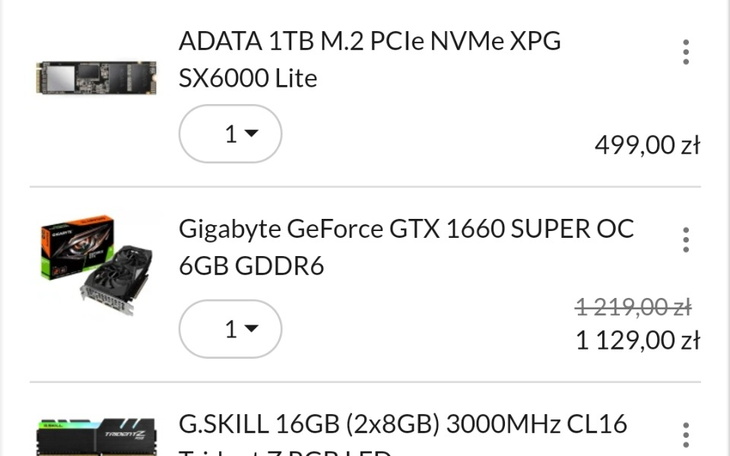The height and width of the screenshot is (456, 730).
Task: Click the ADATA SSD product image
Action: pos(96,78)
